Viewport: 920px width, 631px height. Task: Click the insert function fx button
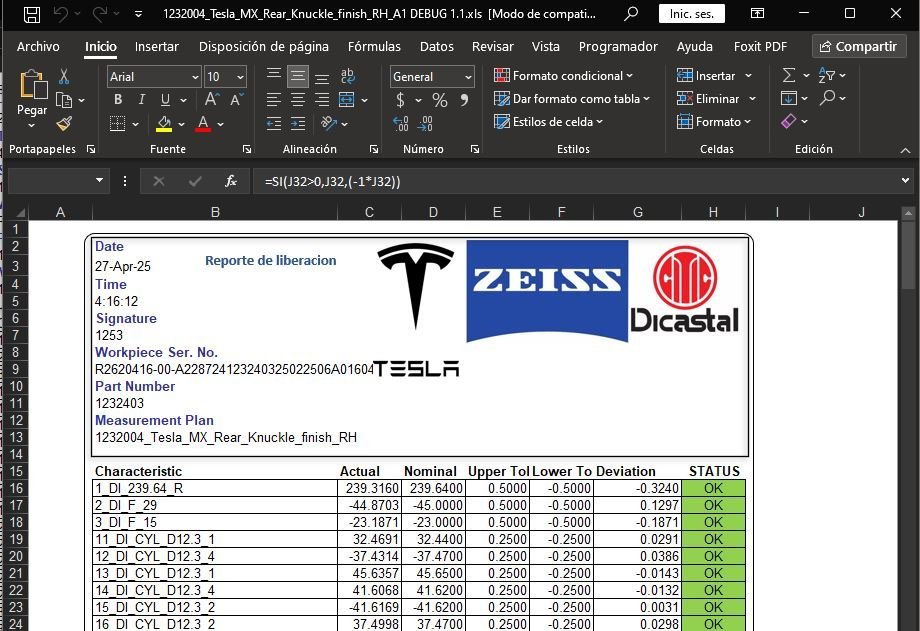[x=231, y=181]
